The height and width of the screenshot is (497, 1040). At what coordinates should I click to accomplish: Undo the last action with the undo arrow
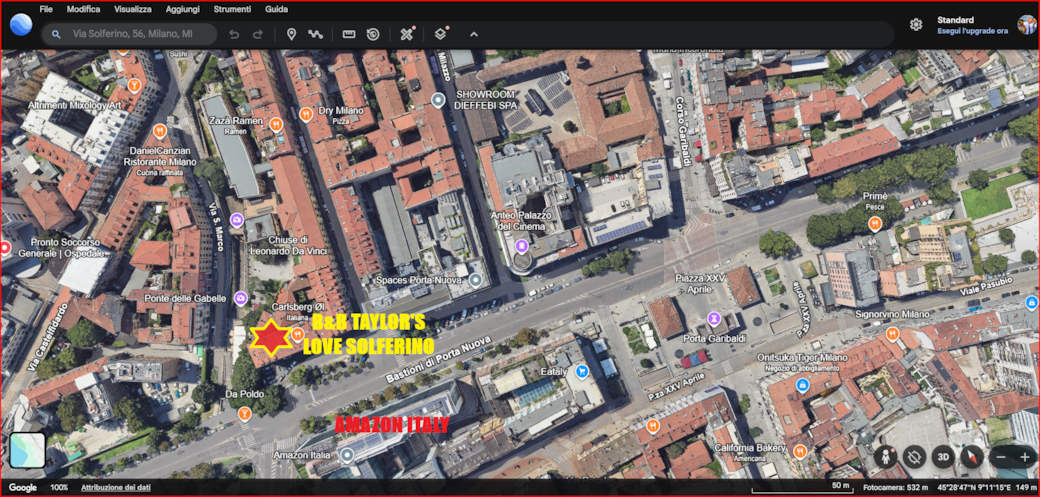[234, 35]
